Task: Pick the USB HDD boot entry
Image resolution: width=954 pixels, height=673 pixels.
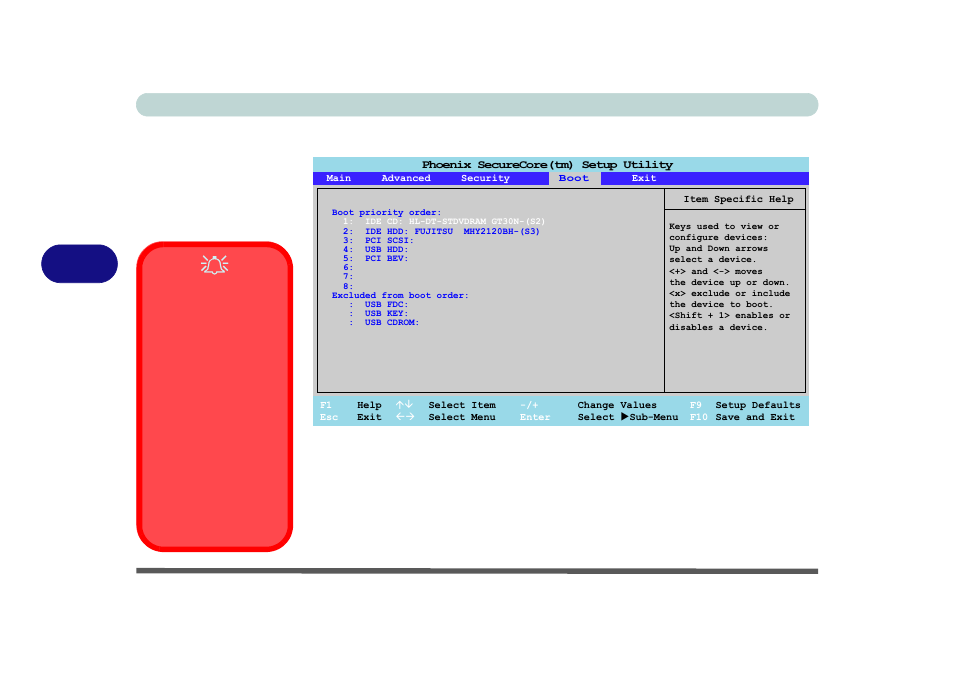Action: [x=375, y=249]
